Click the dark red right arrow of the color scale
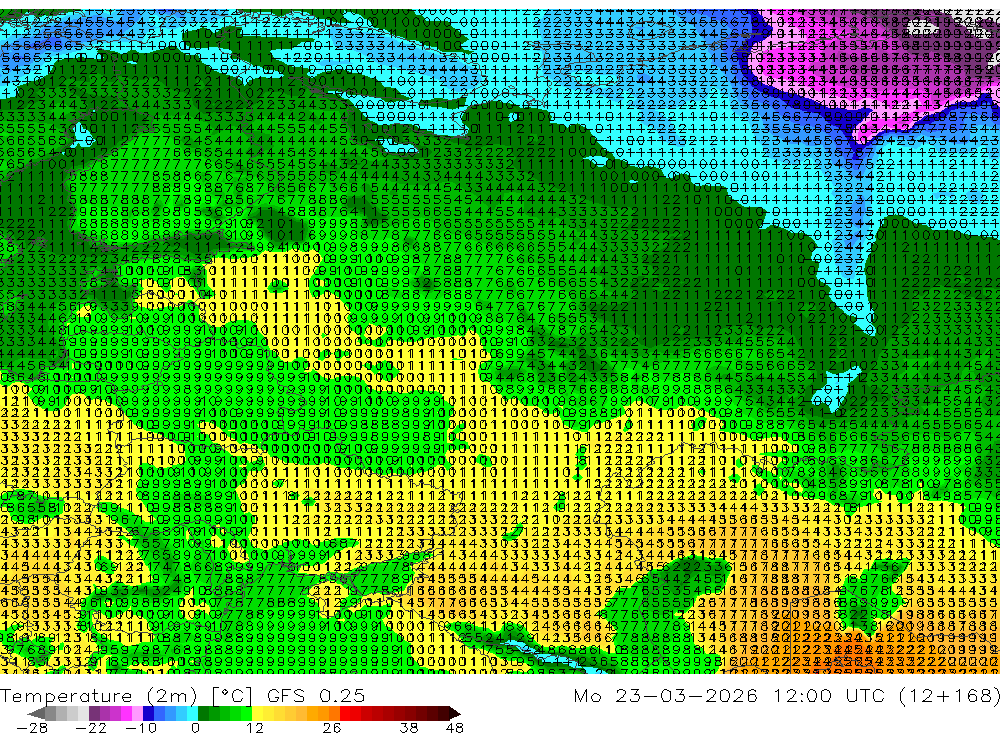Screen dimensions: 1000x733 pos(455,713)
